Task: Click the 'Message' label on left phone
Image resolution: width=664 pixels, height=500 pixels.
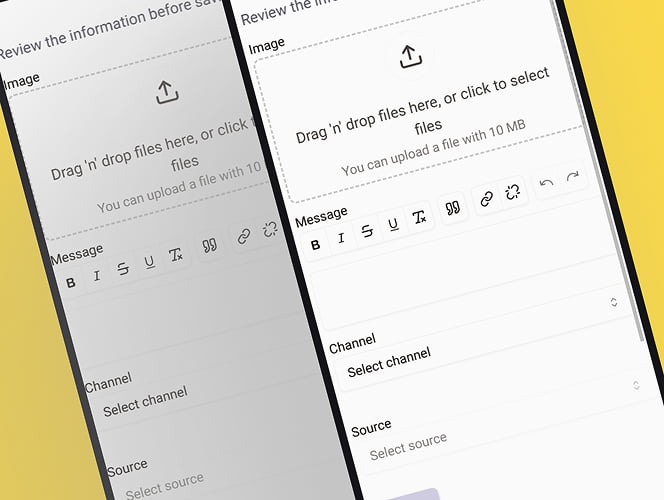Action: 77,254
